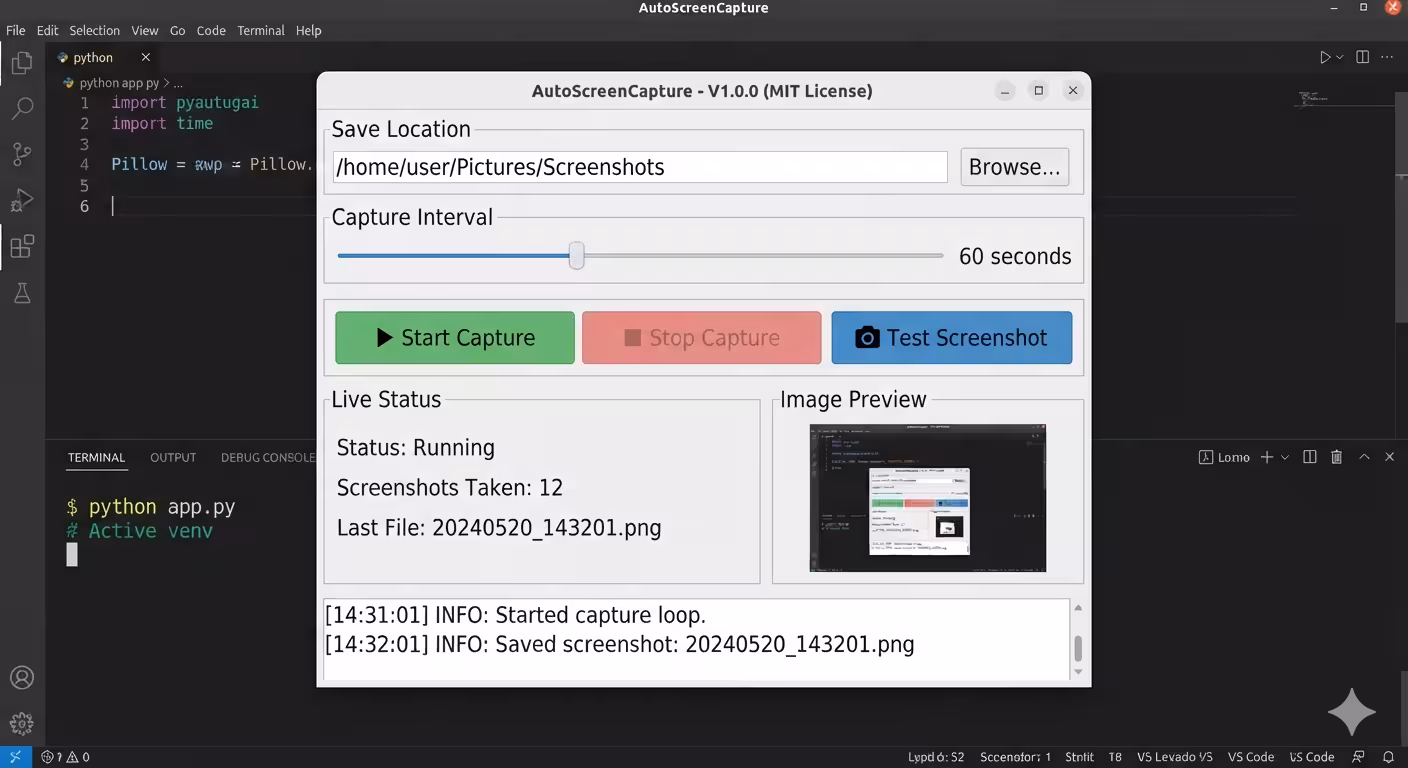Viewport: 1408px width, 768px height.
Task: Open the Explorer view in the activity bar
Action: [21, 64]
